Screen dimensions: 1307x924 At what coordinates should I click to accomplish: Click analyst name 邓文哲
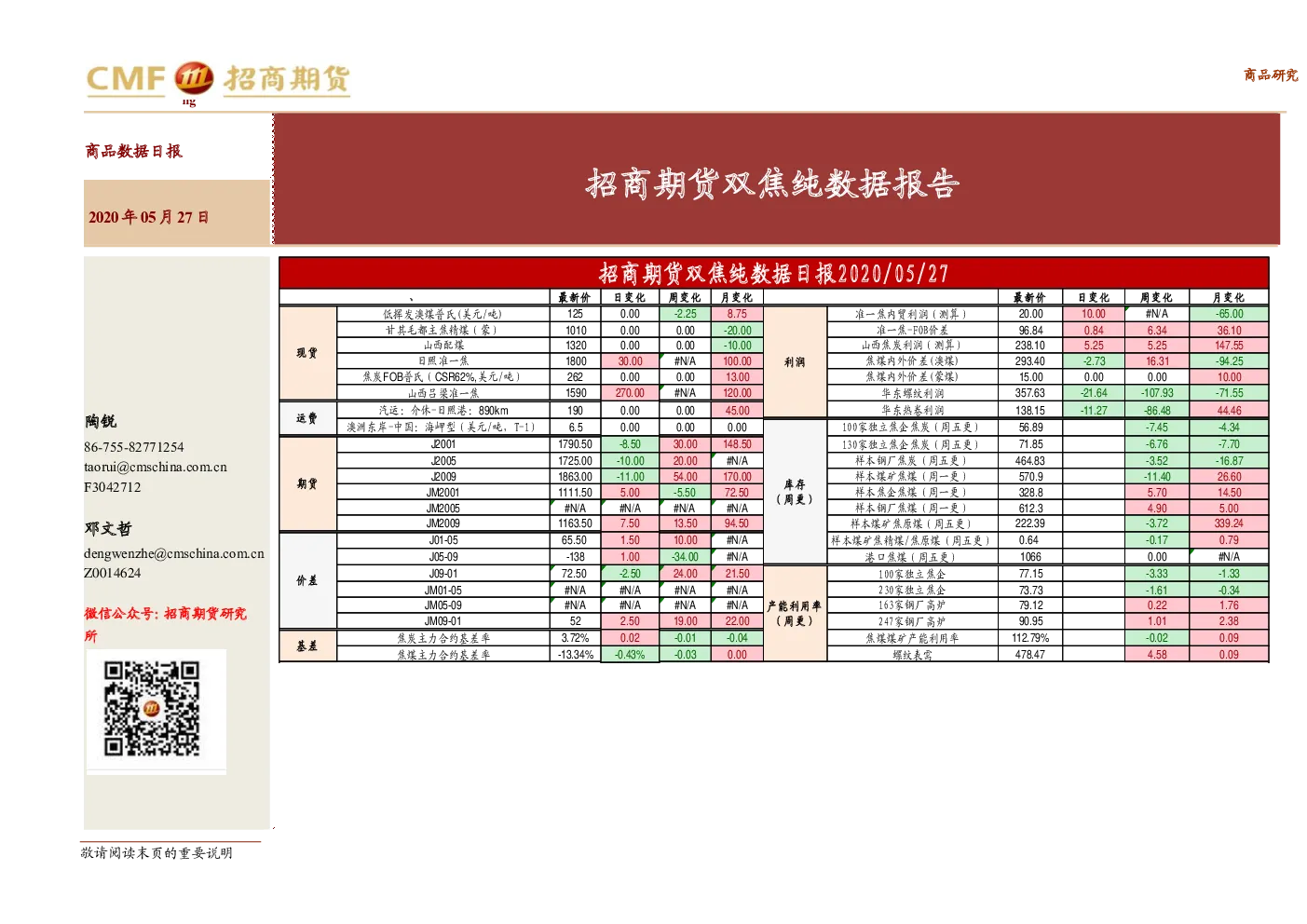tap(108, 528)
